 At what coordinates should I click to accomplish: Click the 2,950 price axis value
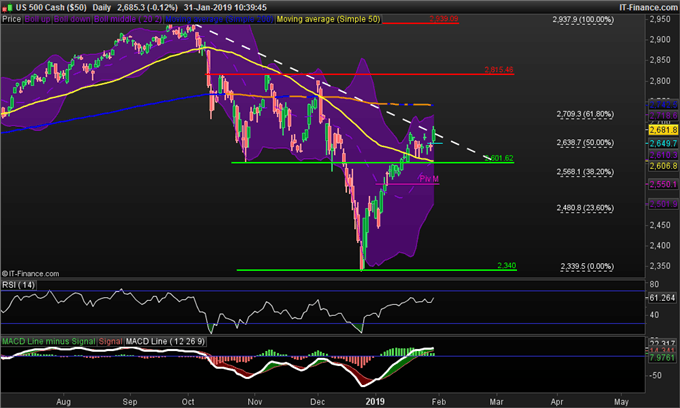click(x=660, y=19)
